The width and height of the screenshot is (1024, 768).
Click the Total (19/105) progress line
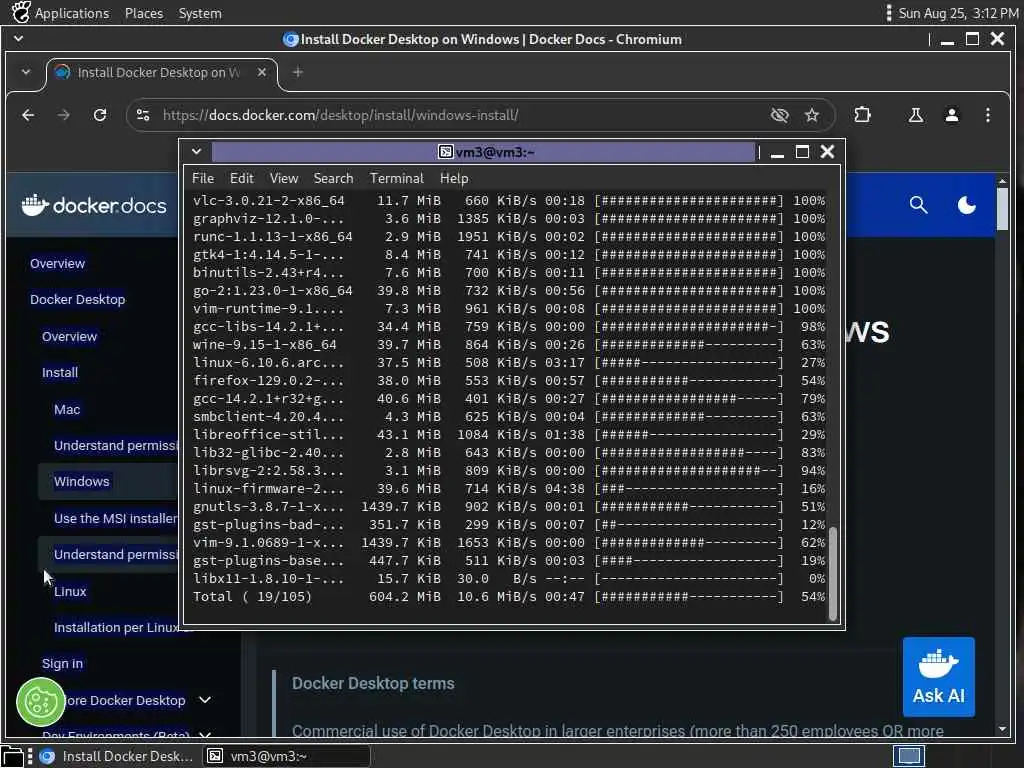tap(509, 596)
